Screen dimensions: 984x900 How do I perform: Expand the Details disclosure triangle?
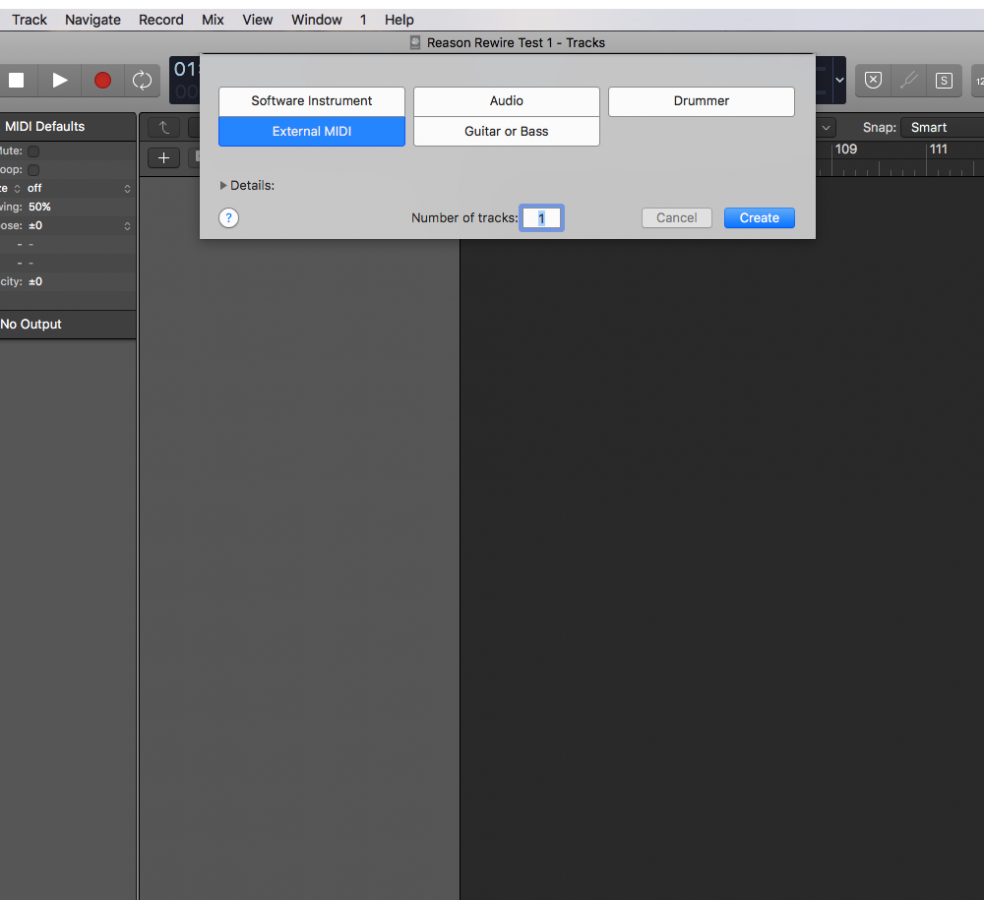tap(224, 186)
